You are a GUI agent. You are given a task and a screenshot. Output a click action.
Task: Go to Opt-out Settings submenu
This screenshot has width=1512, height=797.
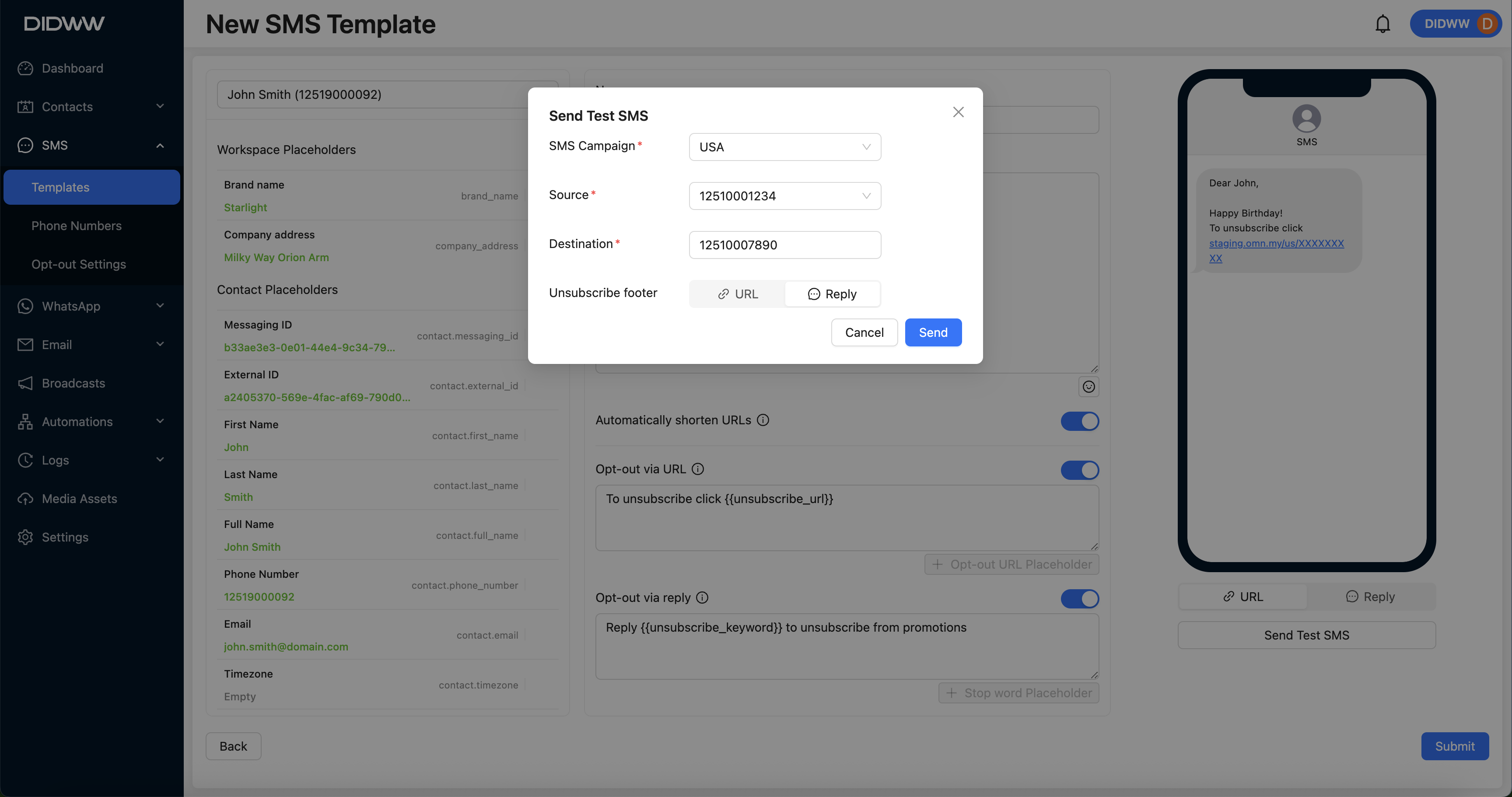tap(79, 264)
